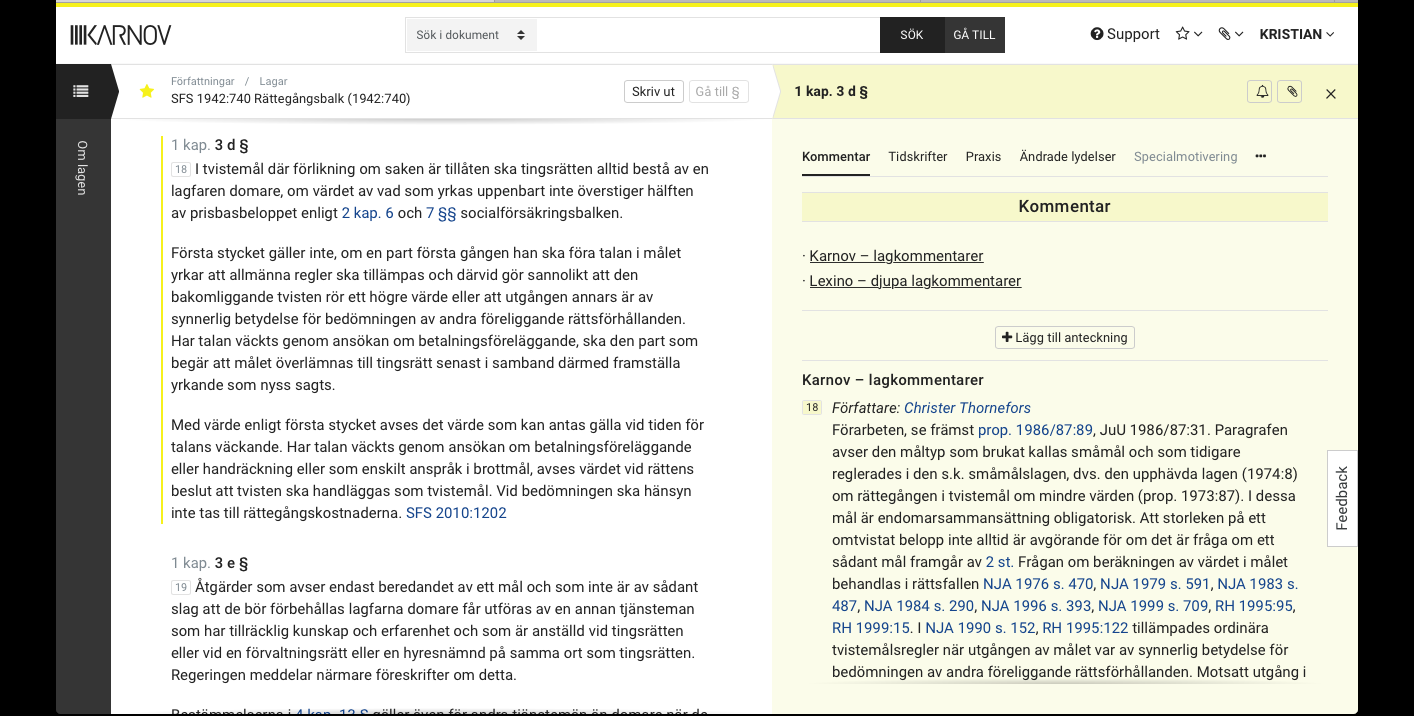Open case link NJA 1976 s. 470
Screen dimensions: 1414x716
tap(1038, 584)
